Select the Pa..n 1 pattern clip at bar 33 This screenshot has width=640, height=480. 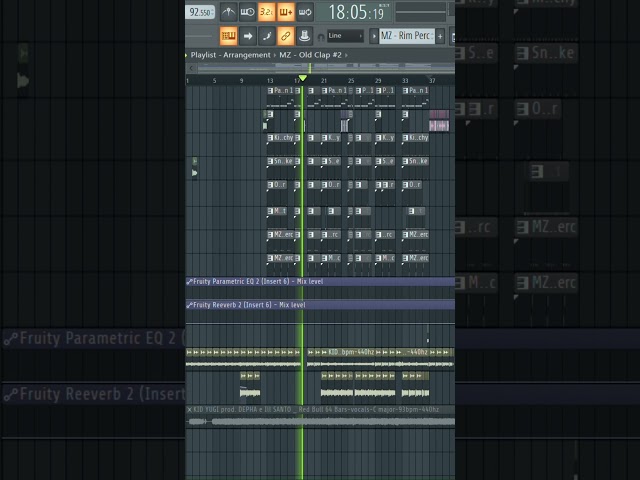point(415,97)
